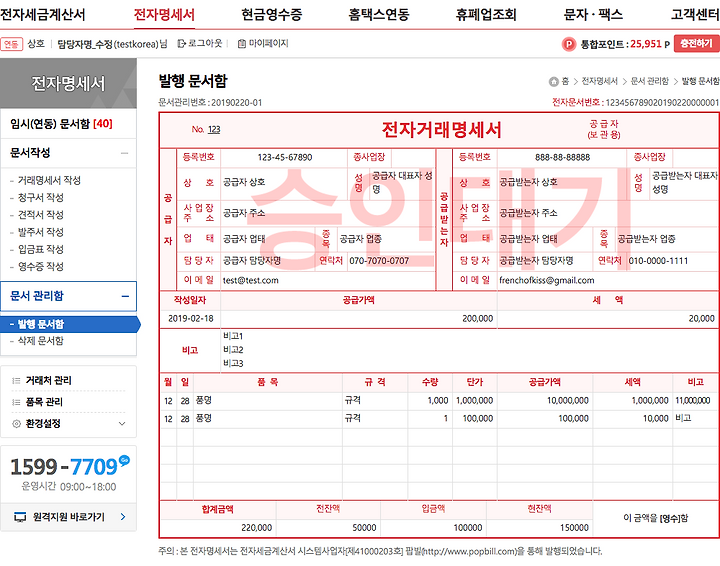720x566 pixels.
Task: Click the 현잔액 value 150000
Action: pyautogui.click(x=574, y=528)
